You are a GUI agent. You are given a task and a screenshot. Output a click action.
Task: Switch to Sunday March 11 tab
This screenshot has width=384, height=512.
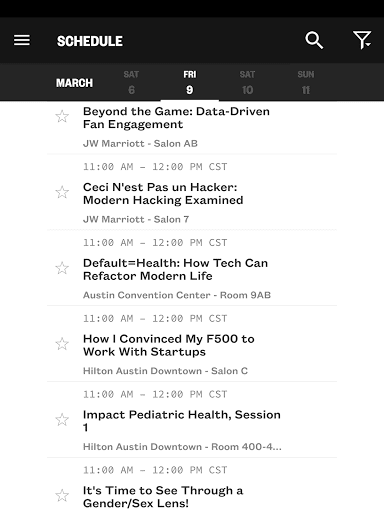point(306,82)
